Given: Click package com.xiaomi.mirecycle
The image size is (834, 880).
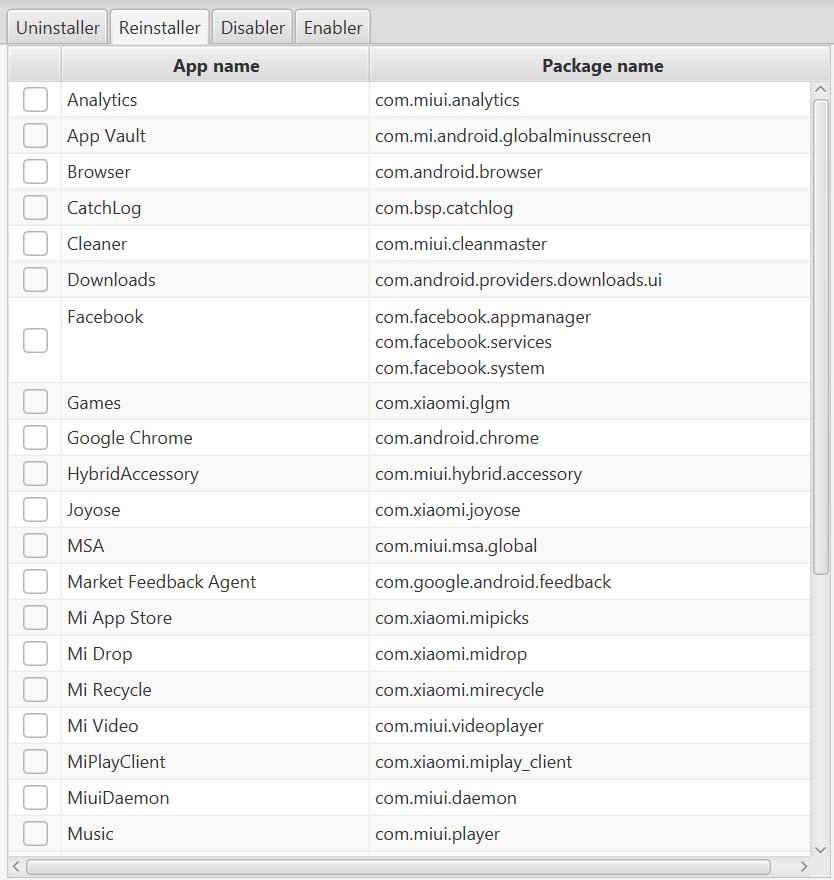Looking at the screenshot, I should click(x=459, y=689).
